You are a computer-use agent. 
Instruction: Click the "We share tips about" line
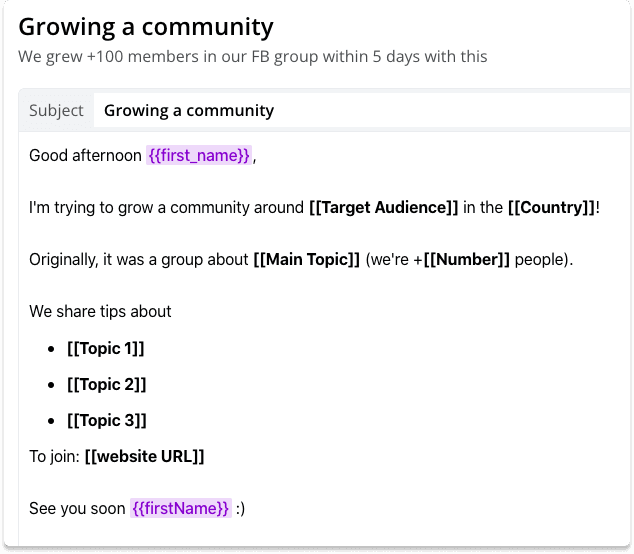coord(100,312)
